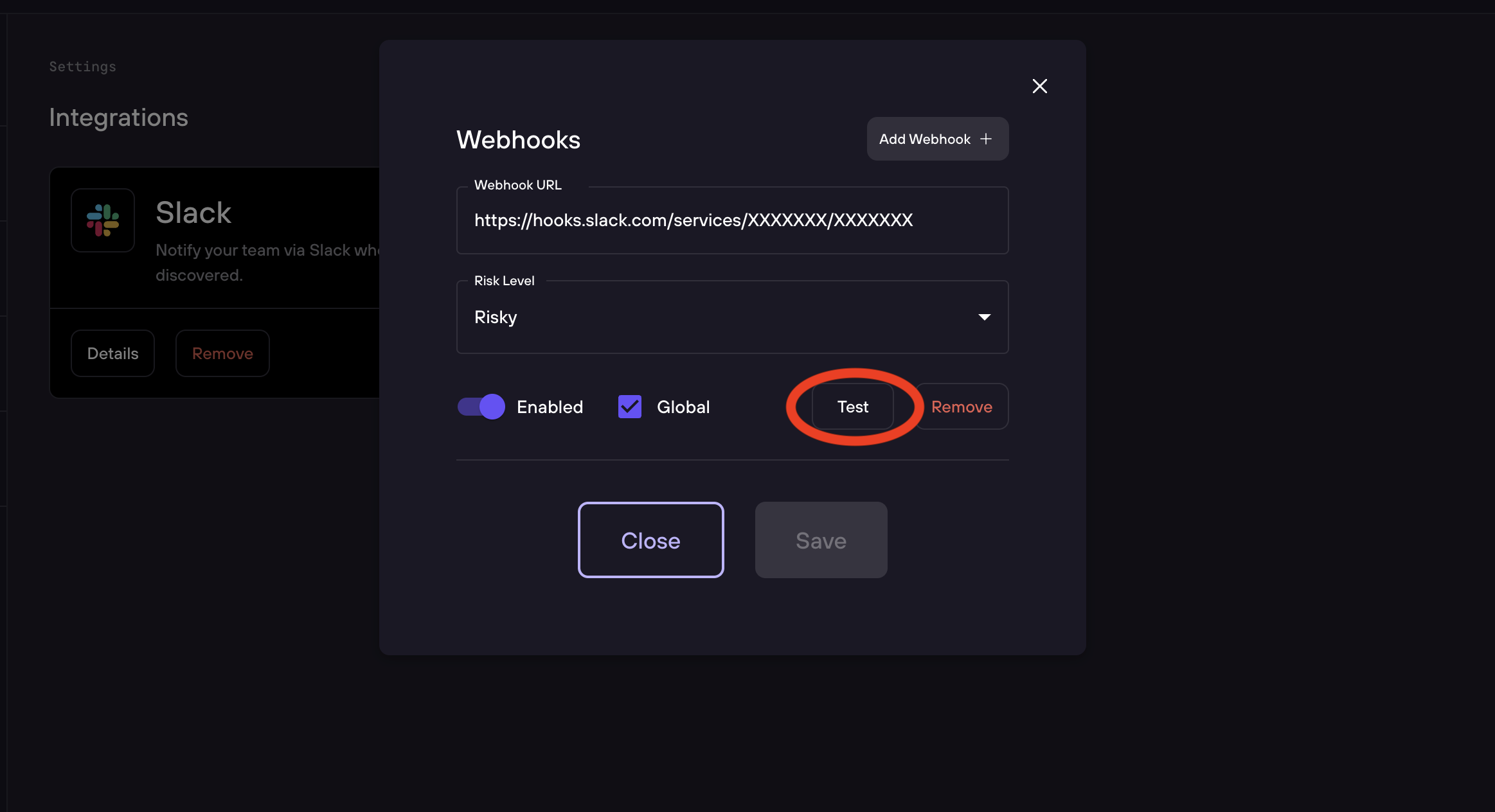This screenshot has height=812, width=1495.
Task: Close the Webhooks dialog with the X icon
Action: click(1039, 86)
